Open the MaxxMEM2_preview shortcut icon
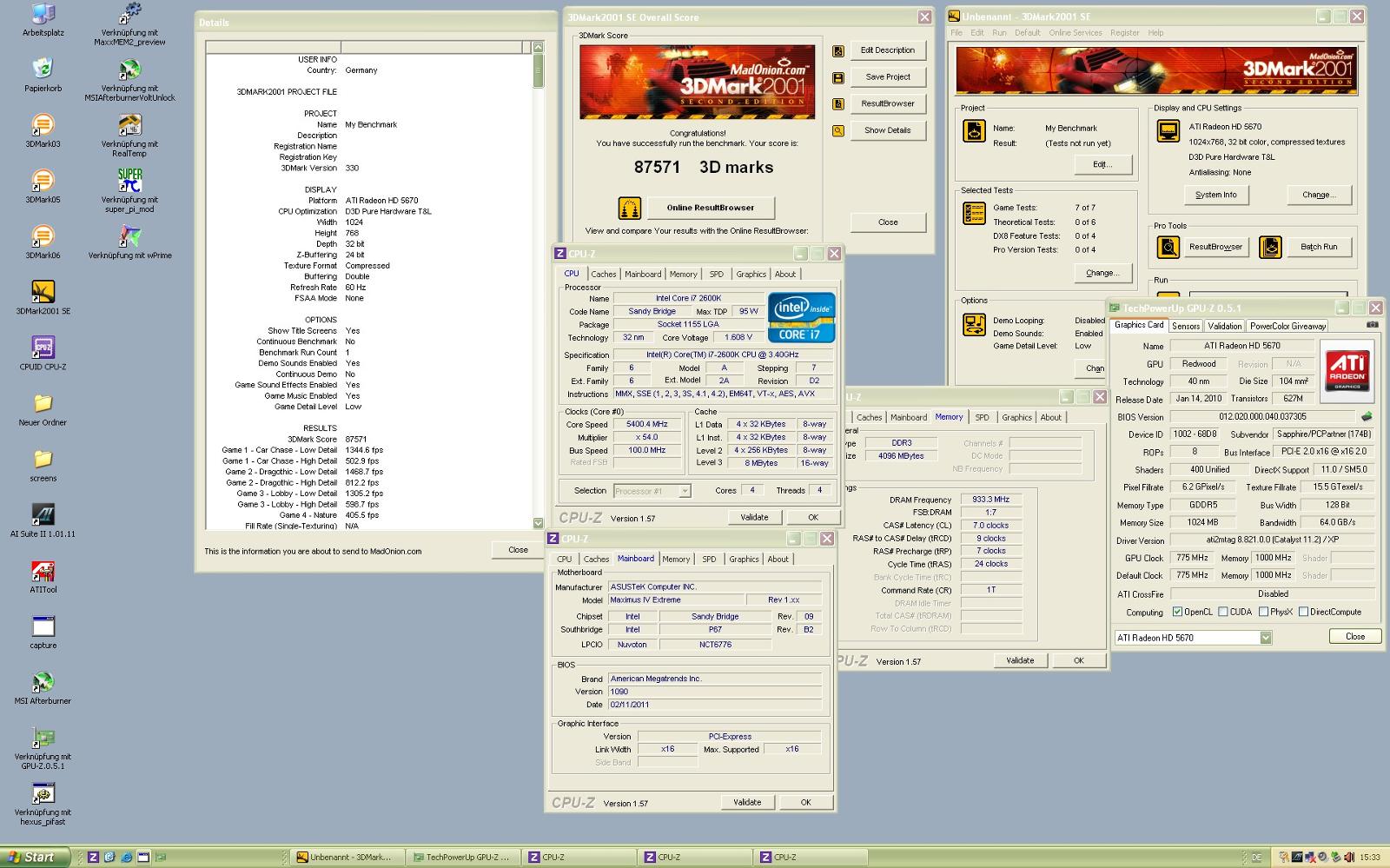 tap(129, 15)
